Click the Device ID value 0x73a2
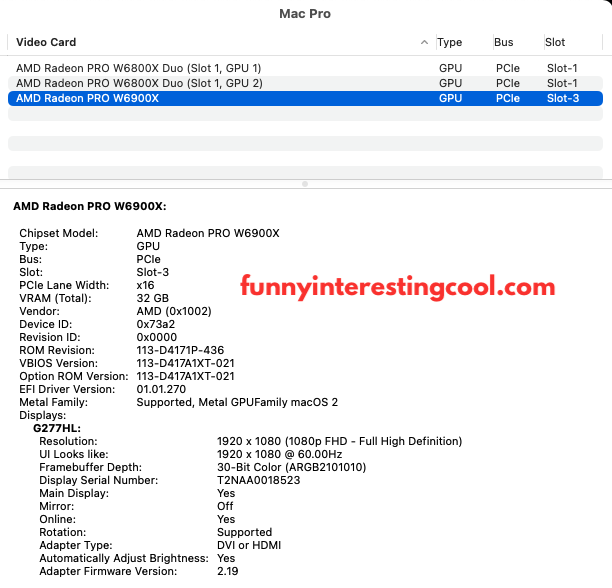 tap(156, 324)
